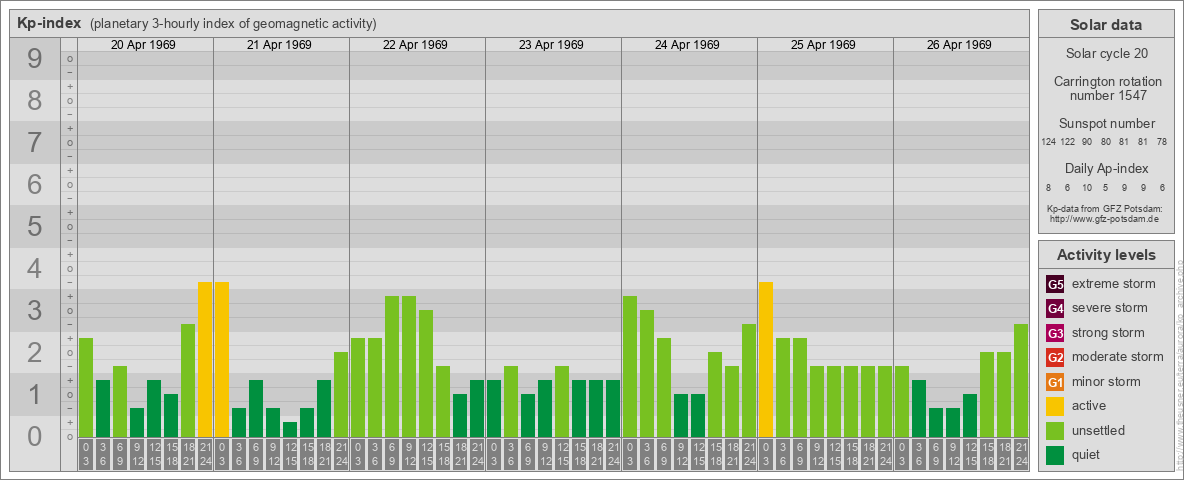The height and width of the screenshot is (480, 1184).
Task: Click the Daily Ap-index label
Action: pos(1106,168)
